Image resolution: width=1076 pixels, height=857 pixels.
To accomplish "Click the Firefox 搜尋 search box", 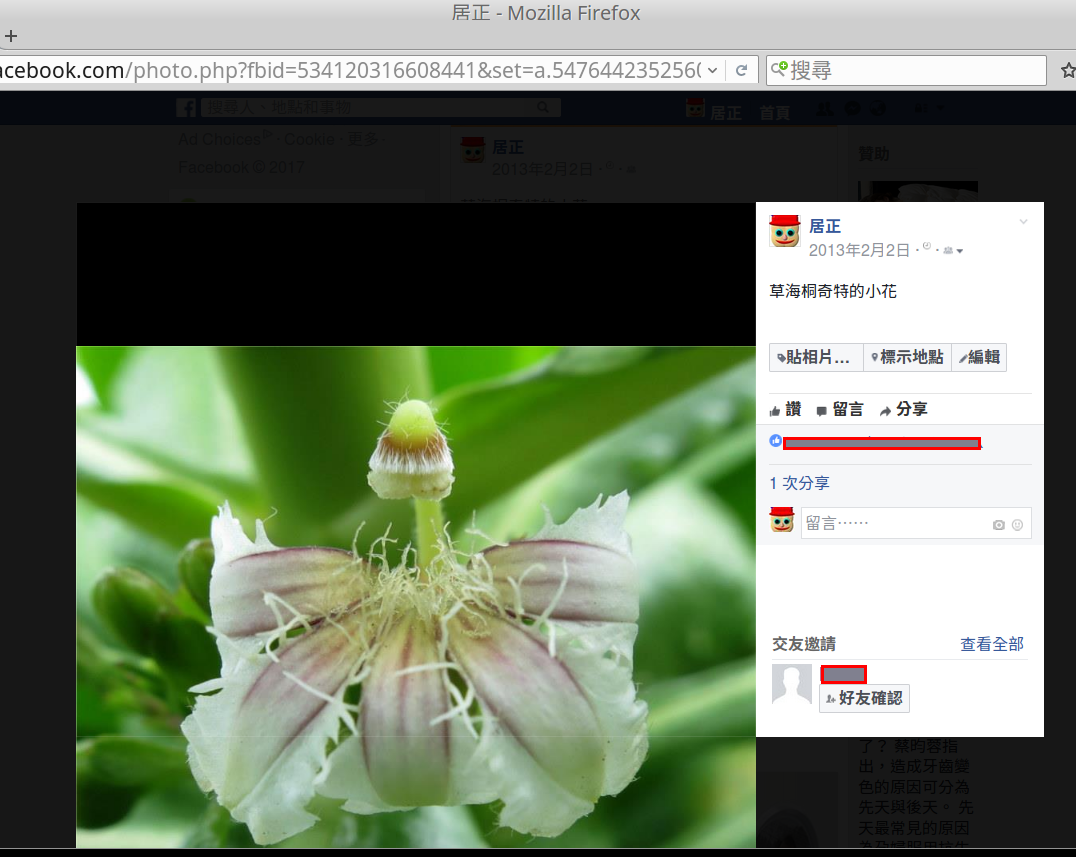I will 906,70.
